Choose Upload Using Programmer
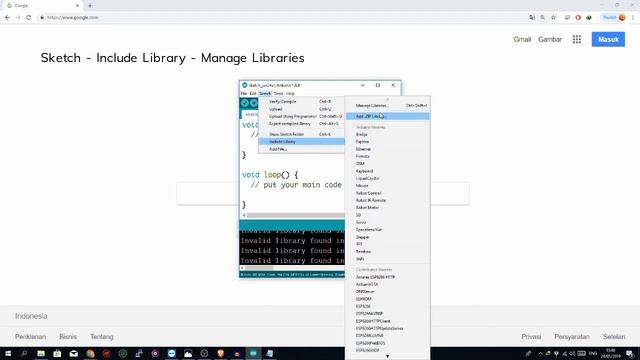 click(x=302, y=116)
